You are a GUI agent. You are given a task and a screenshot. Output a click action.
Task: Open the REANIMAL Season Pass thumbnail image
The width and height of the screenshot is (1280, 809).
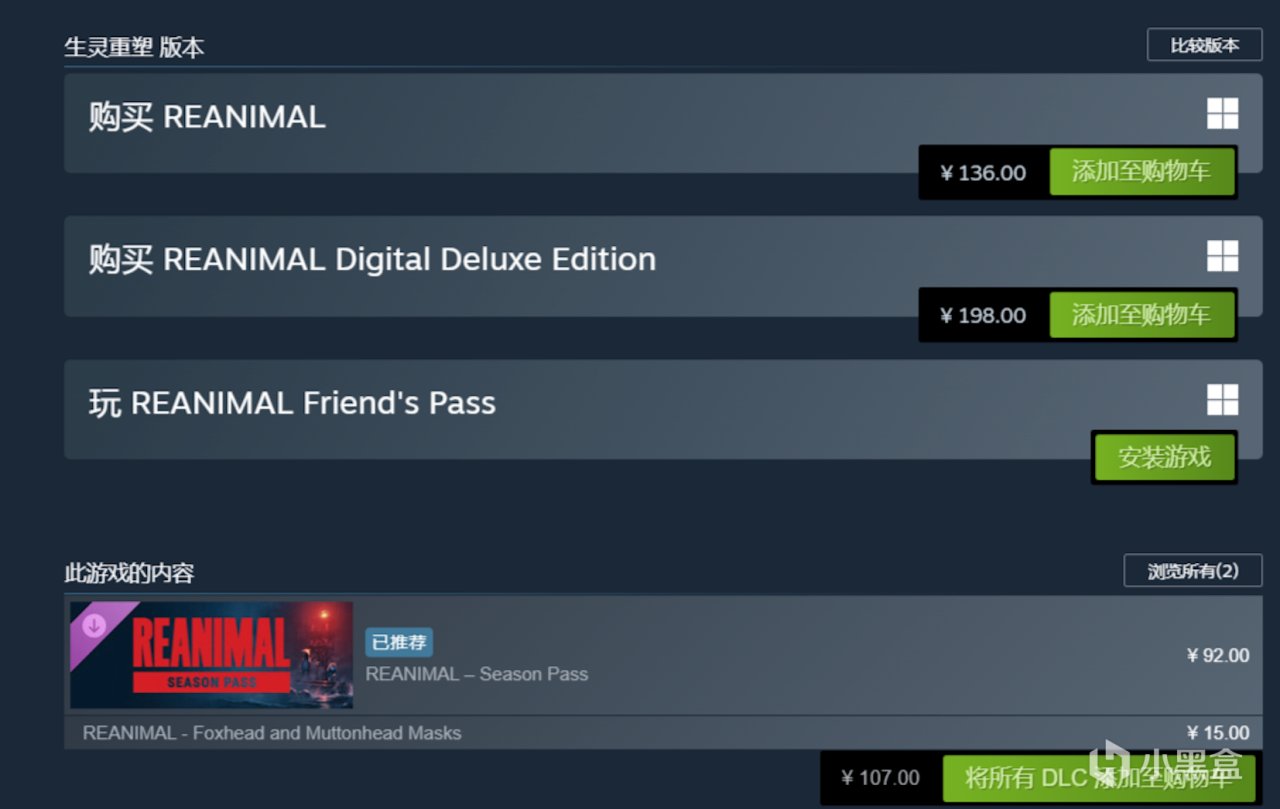[x=211, y=655]
